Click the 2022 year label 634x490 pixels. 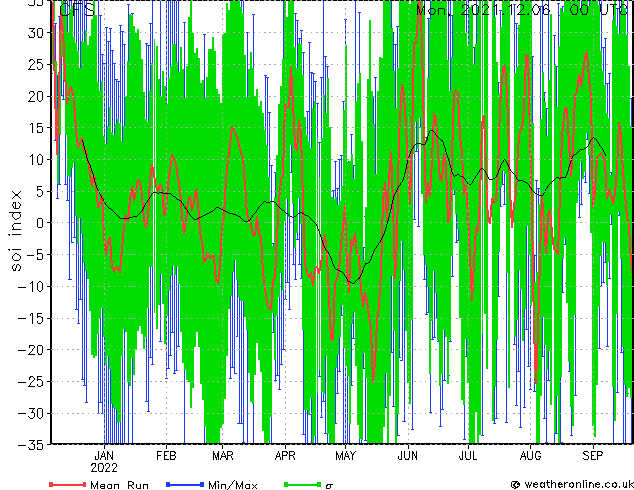[104, 468]
